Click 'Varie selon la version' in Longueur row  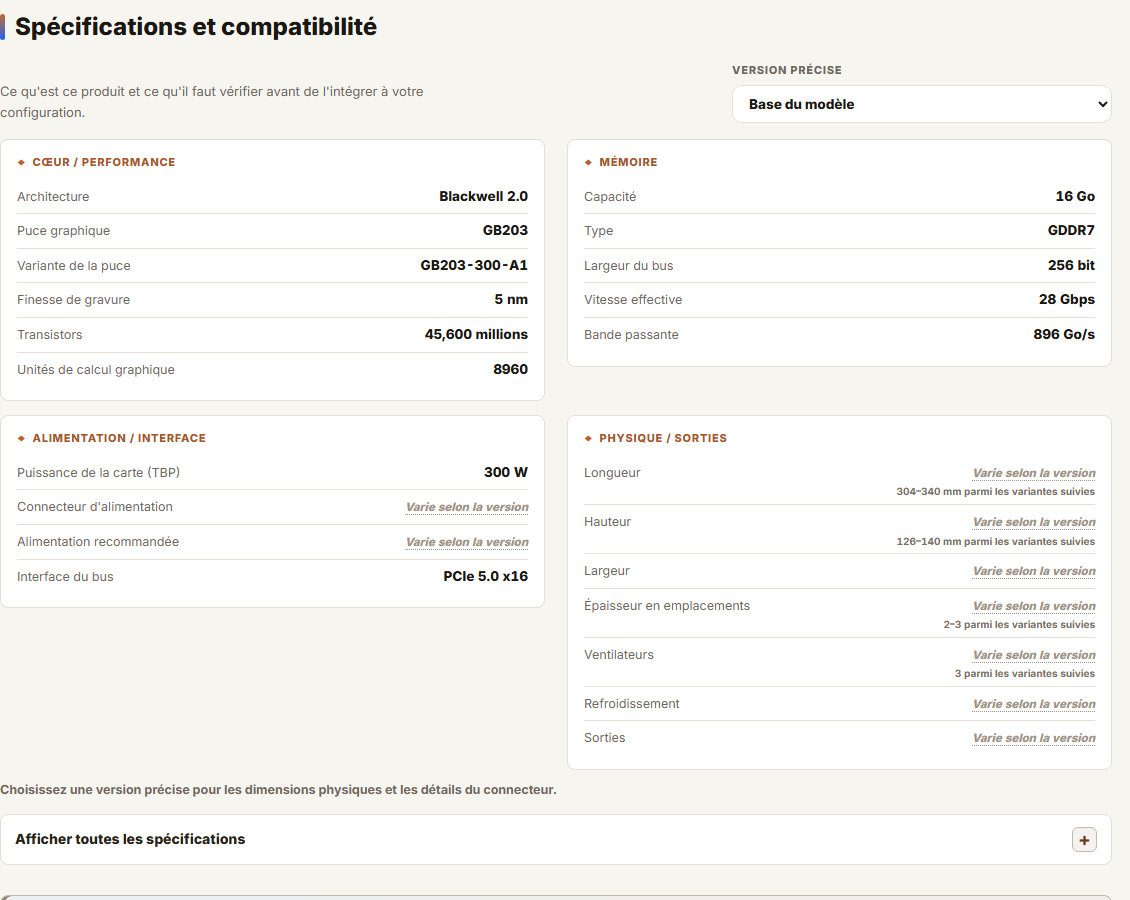pos(1034,473)
